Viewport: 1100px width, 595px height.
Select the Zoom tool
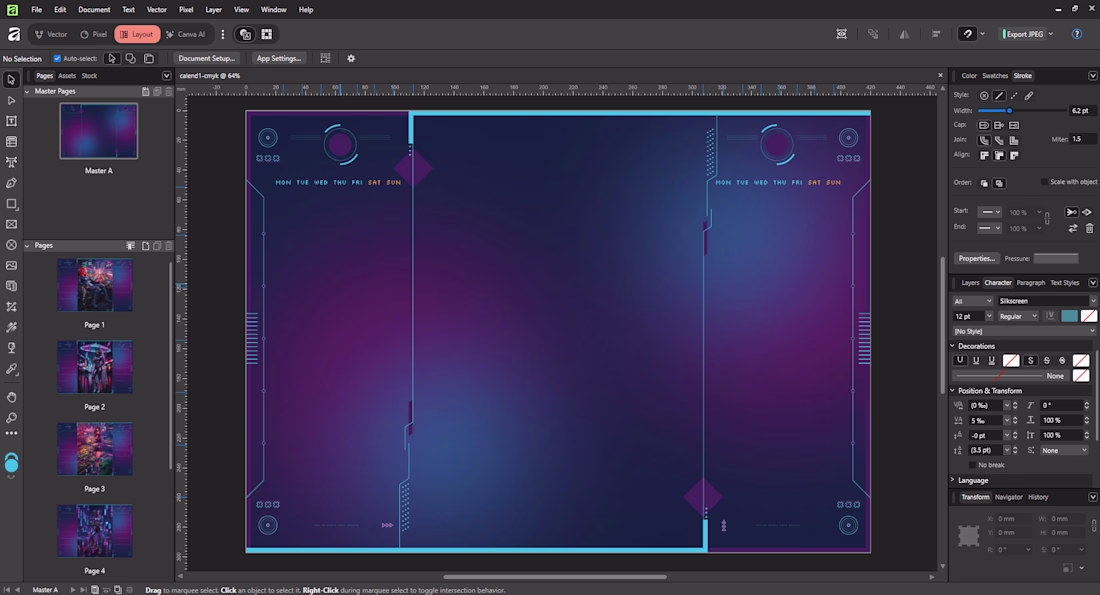pyautogui.click(x=11, y=417)
